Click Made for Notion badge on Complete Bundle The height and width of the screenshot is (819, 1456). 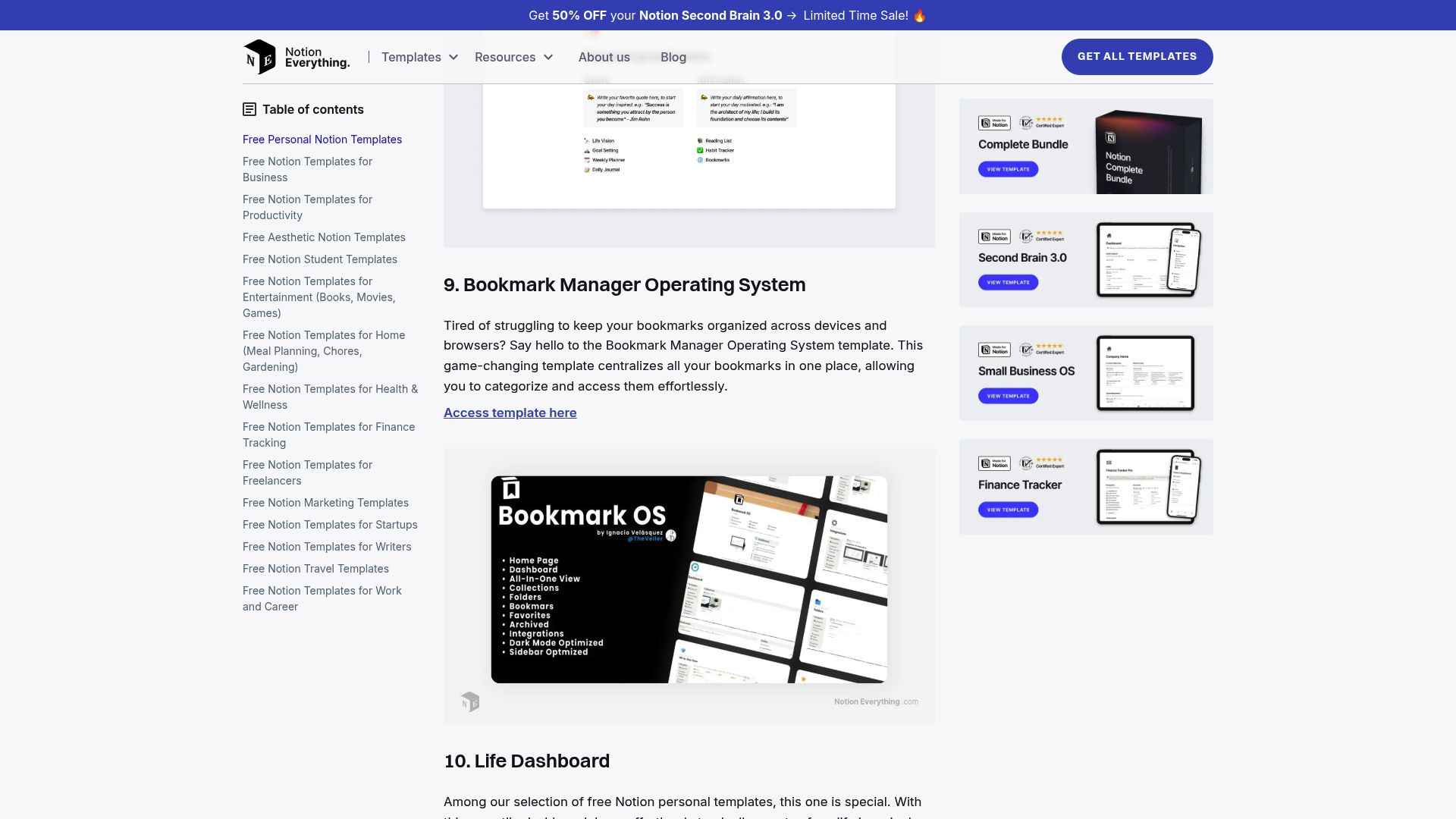pyautogui.click(x=994, y=123)
